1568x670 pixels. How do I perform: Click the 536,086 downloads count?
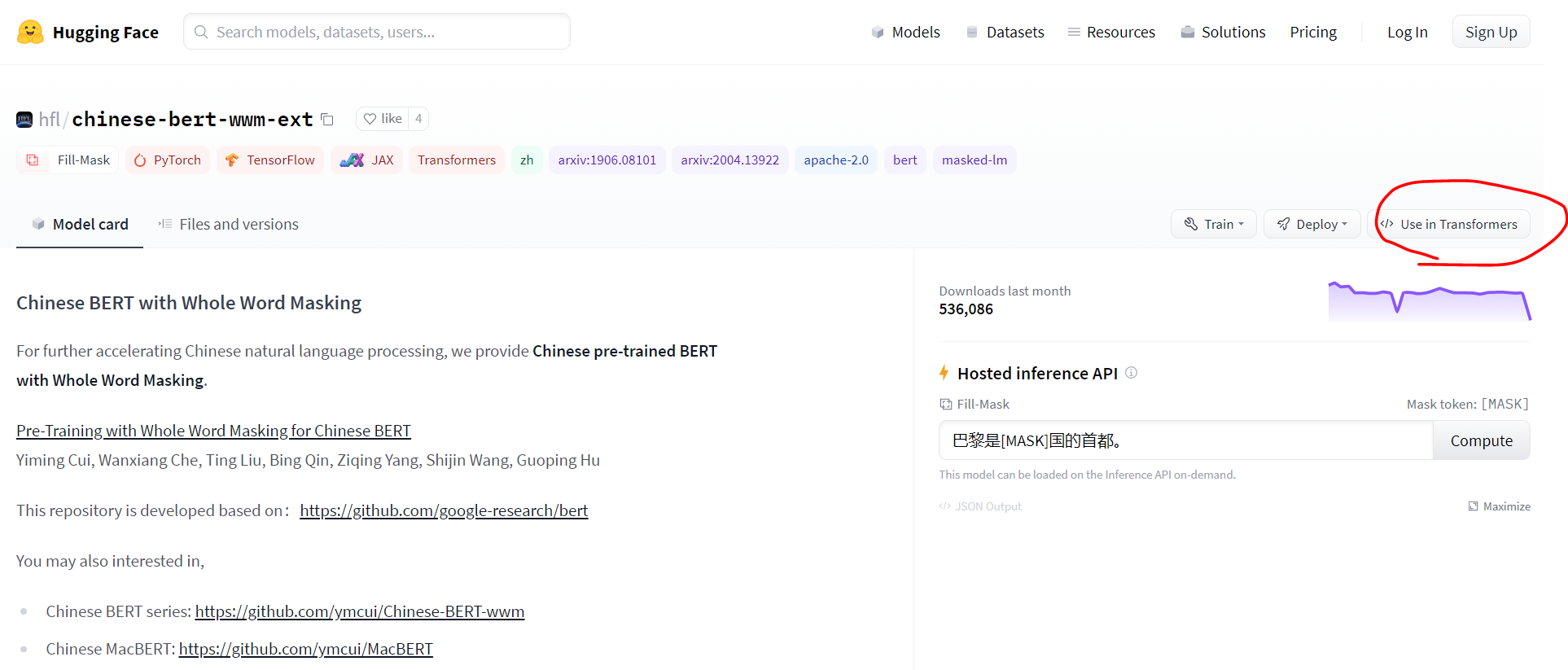[x=966, y=309]
